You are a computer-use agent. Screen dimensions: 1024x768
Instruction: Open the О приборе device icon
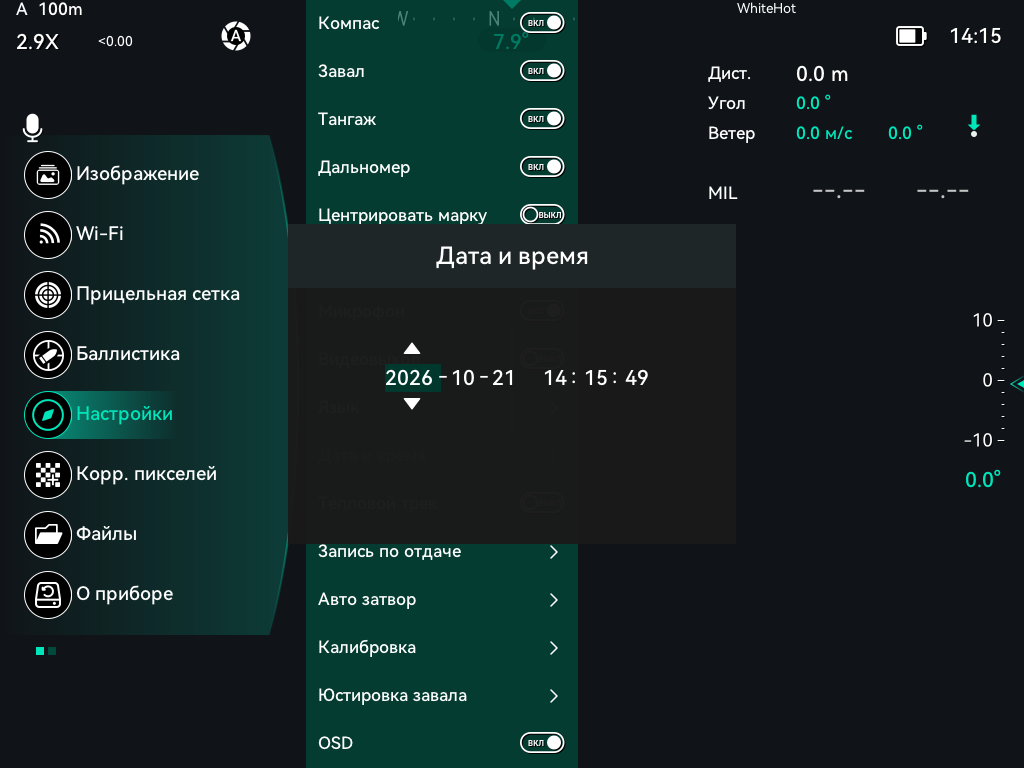click(48, 595)
